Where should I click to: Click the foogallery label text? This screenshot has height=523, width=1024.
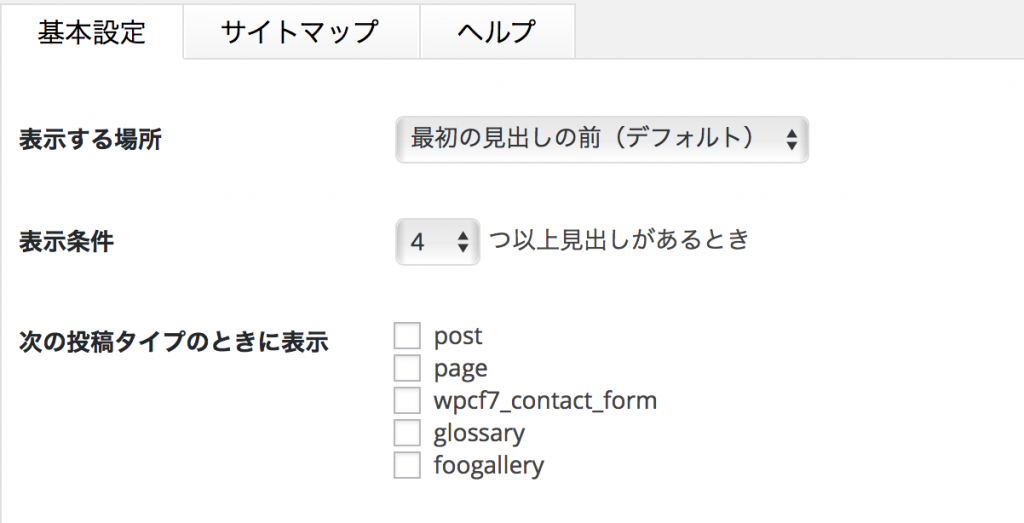[488, 465]
